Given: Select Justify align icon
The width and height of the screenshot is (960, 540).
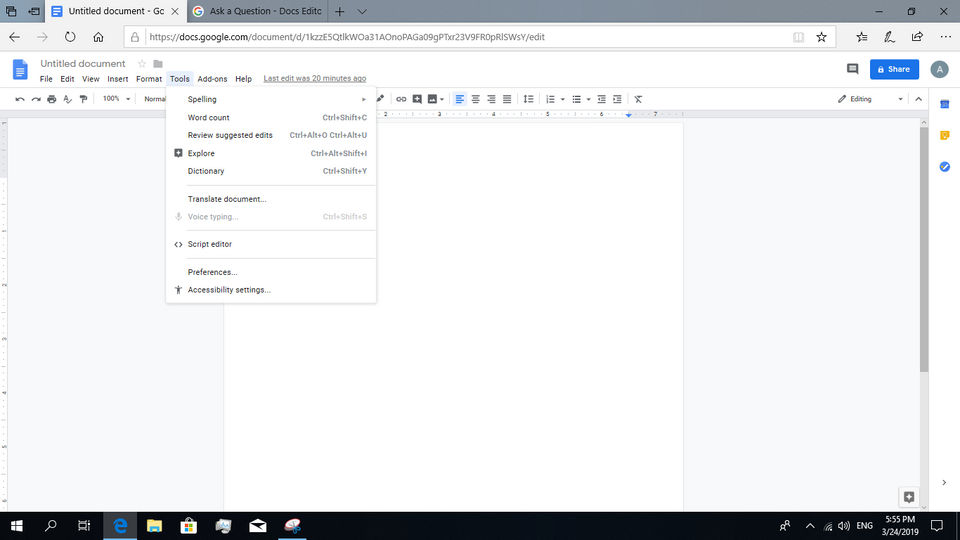Looking at the screenshot, I should click(507, 99).
